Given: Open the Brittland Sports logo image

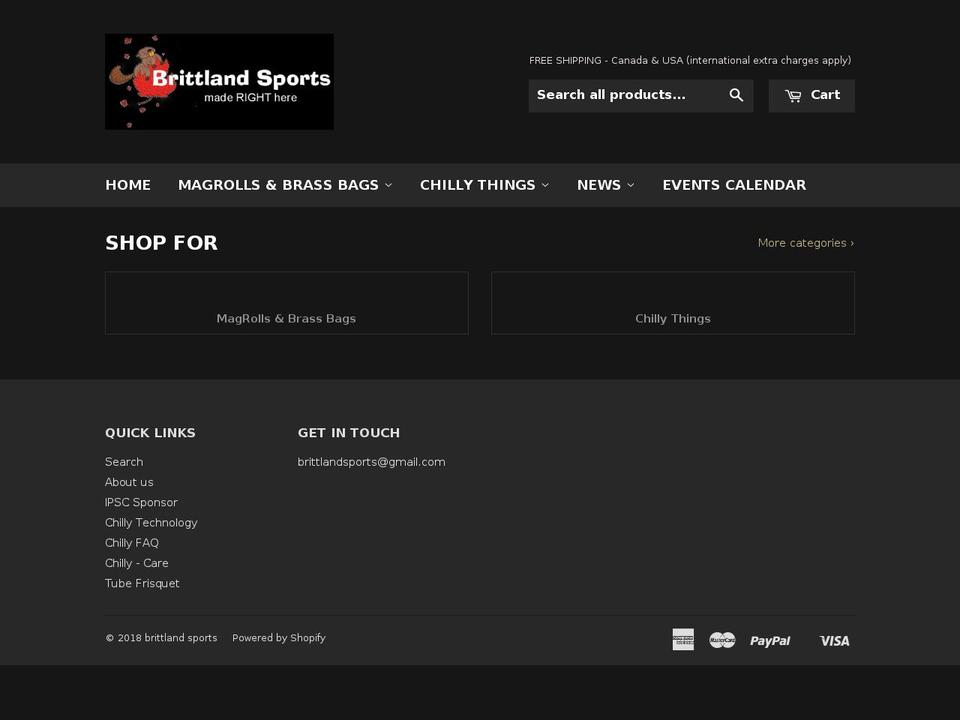Looking at the screenshot, I should point(219,81).
